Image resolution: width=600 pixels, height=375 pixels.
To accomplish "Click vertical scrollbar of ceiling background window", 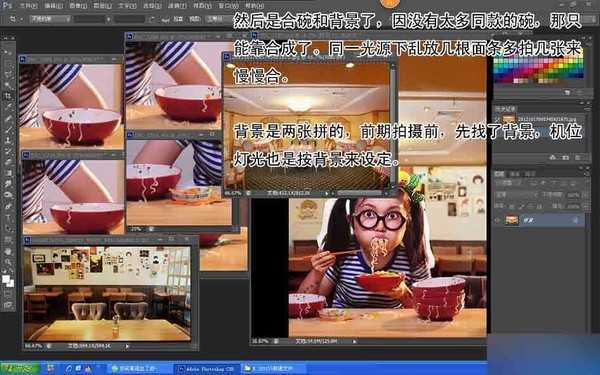I will 393,127.
